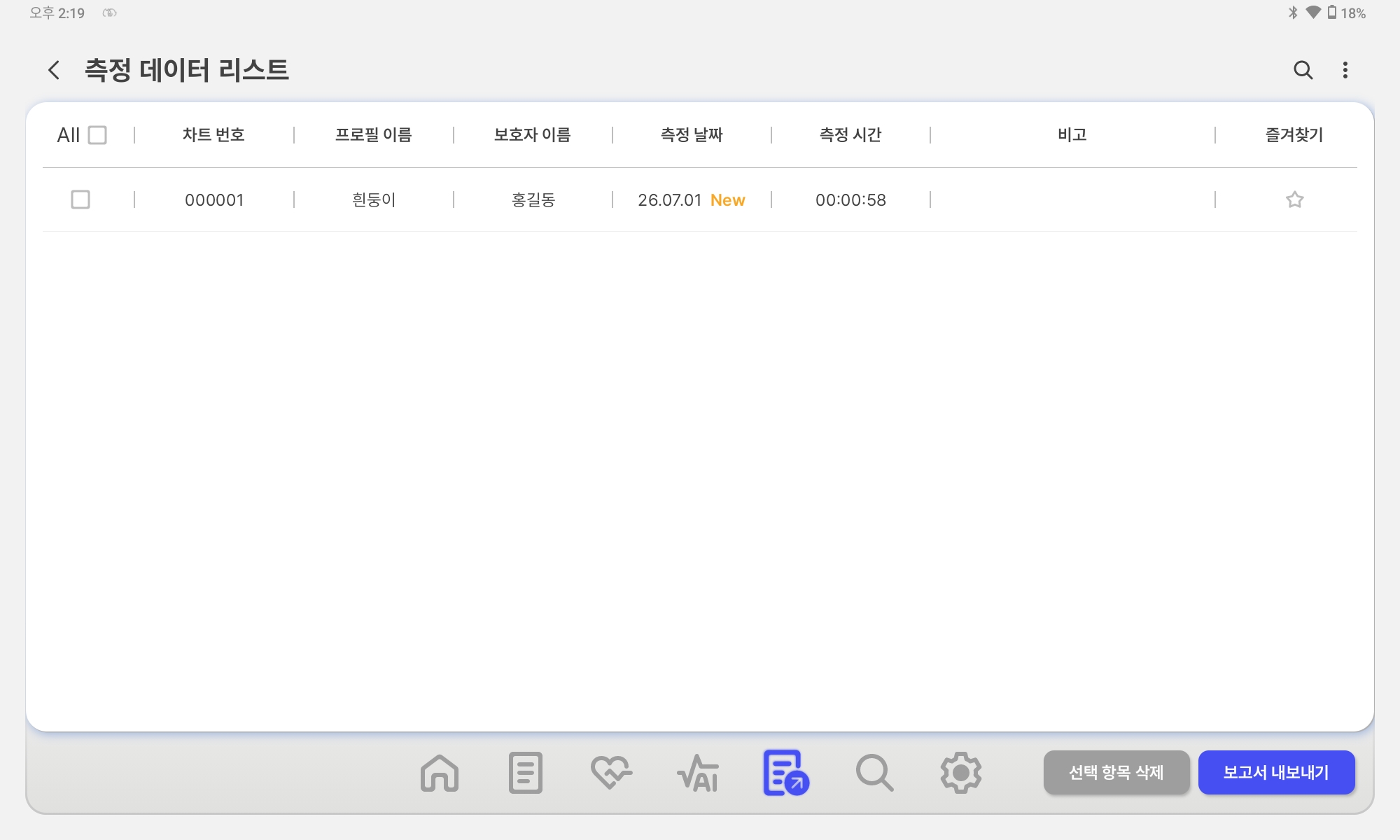Viewport: 1400px width, 840px height.
Task: Open the heart rate measurement icon
Action: [611, 773]
